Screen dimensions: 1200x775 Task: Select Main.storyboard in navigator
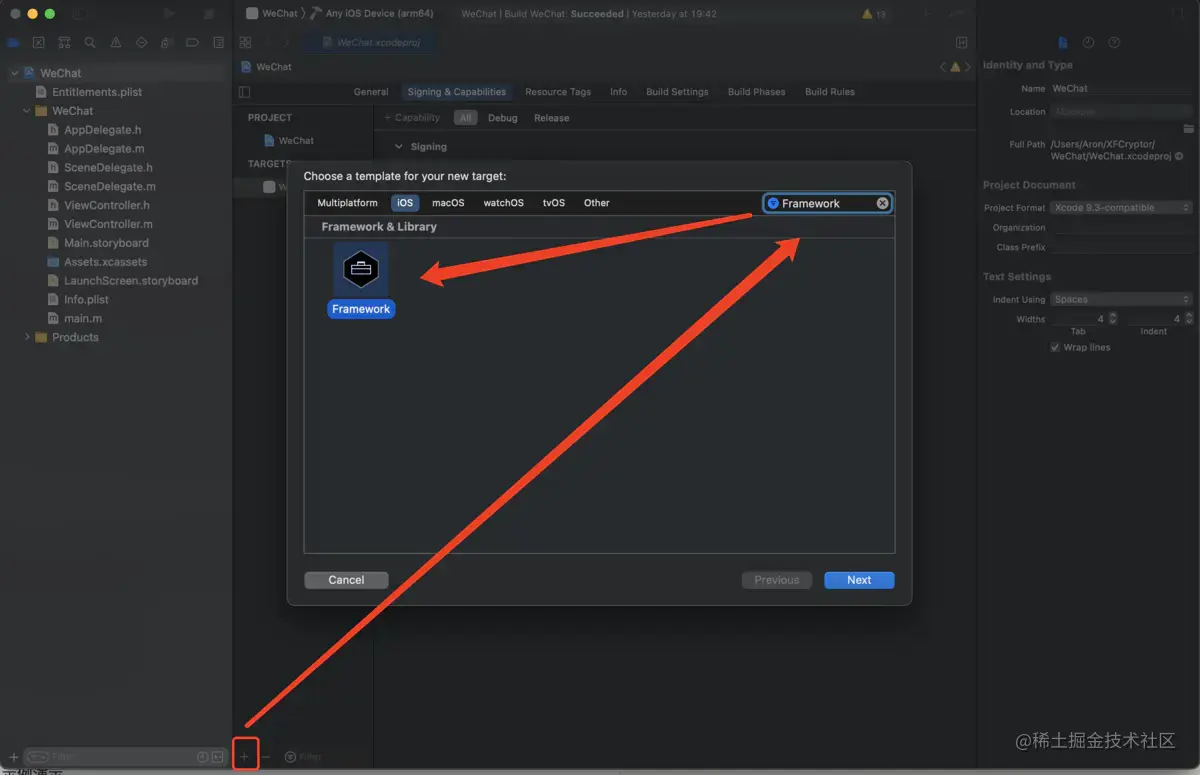tap(106, 243)
